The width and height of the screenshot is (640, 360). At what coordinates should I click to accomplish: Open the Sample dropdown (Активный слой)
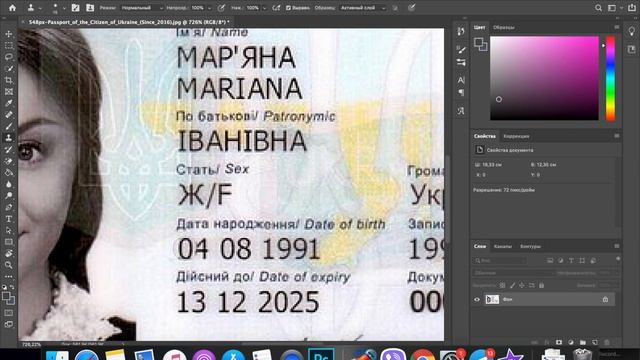click(362, 8)
